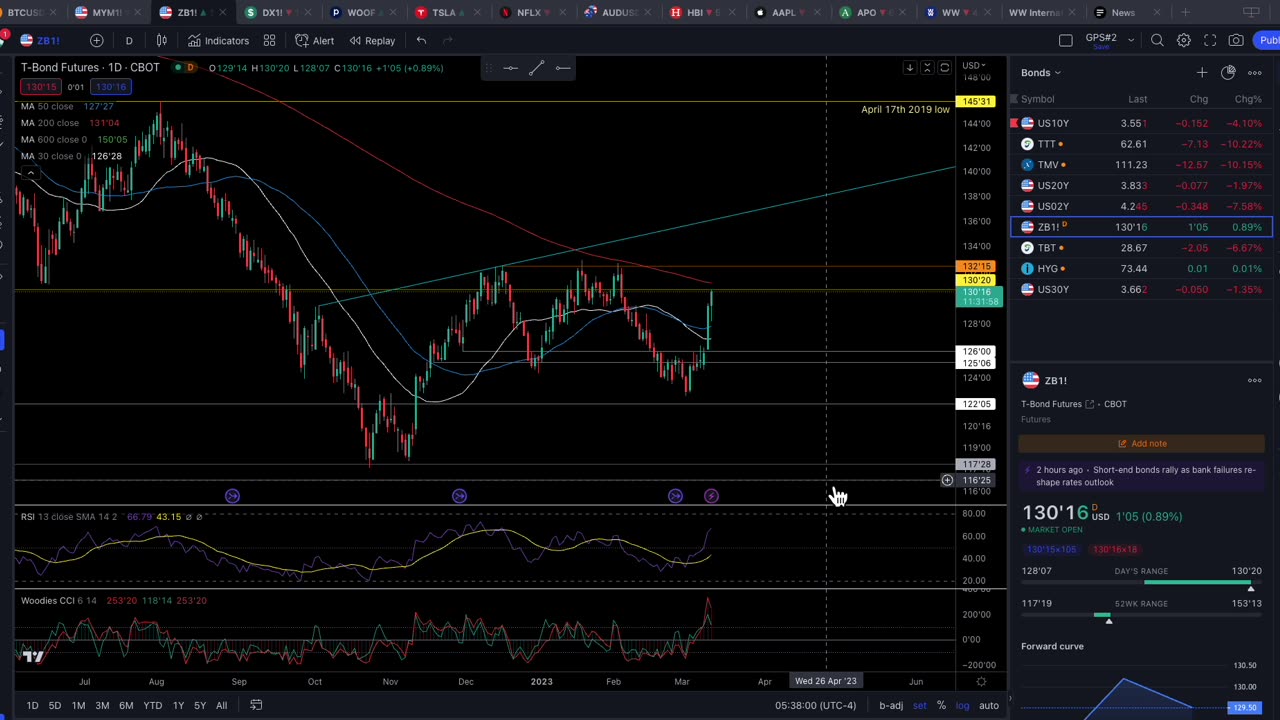Open the indicator templates grid icon
Screen dimensions: 1280x720
pyautogui.click(x=269, y=40)
